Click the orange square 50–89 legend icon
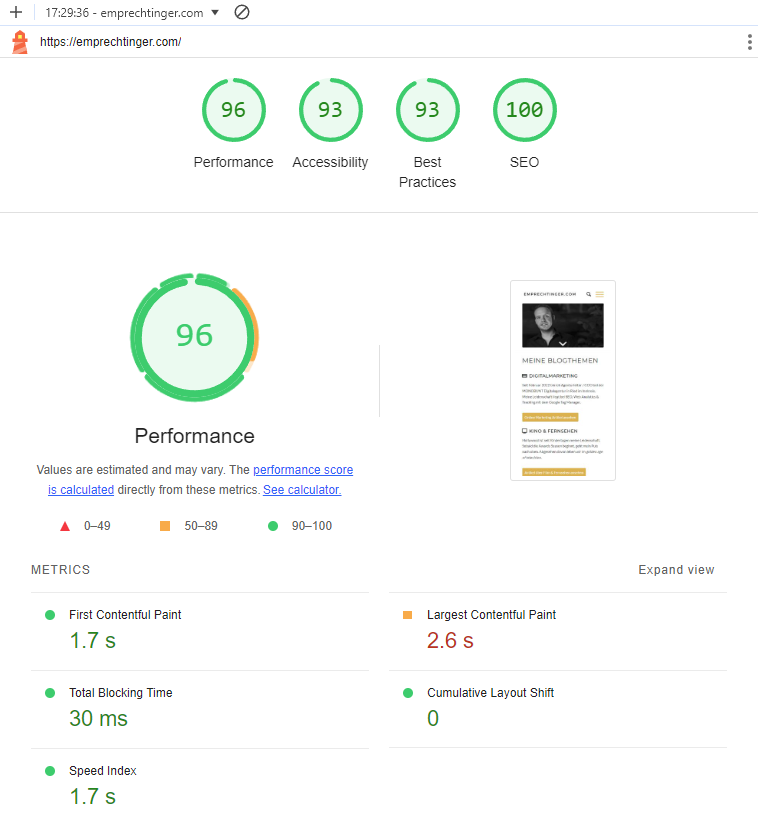The image size is (758, 823). coord(165,526)
